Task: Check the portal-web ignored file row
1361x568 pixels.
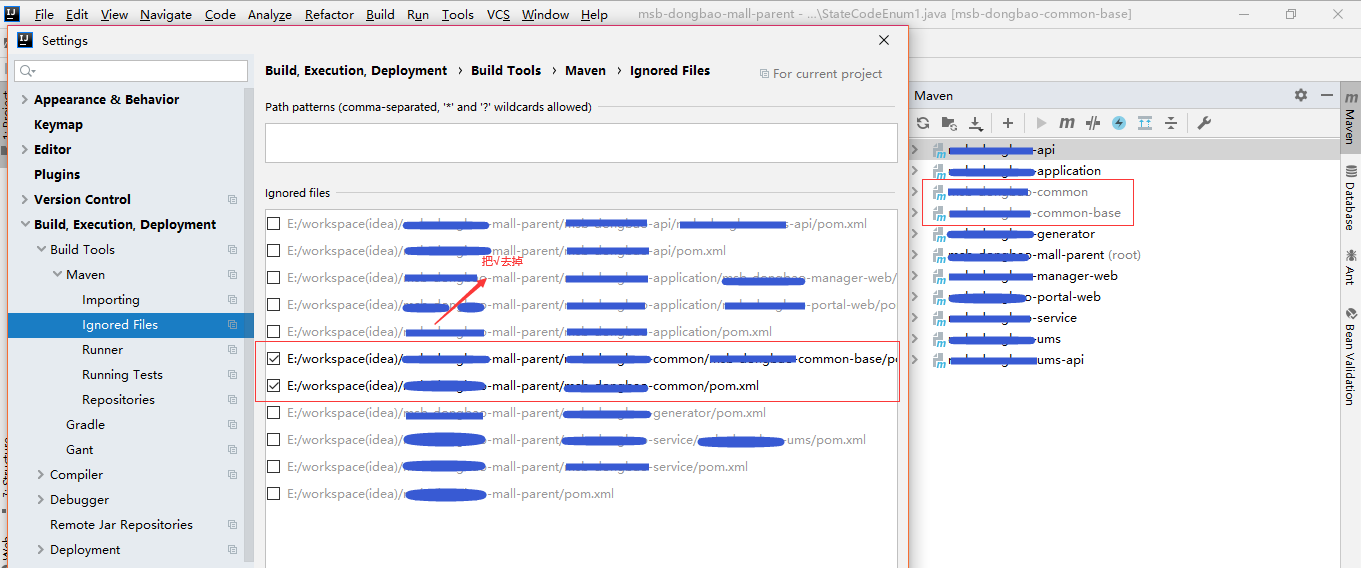Action: 273,304
